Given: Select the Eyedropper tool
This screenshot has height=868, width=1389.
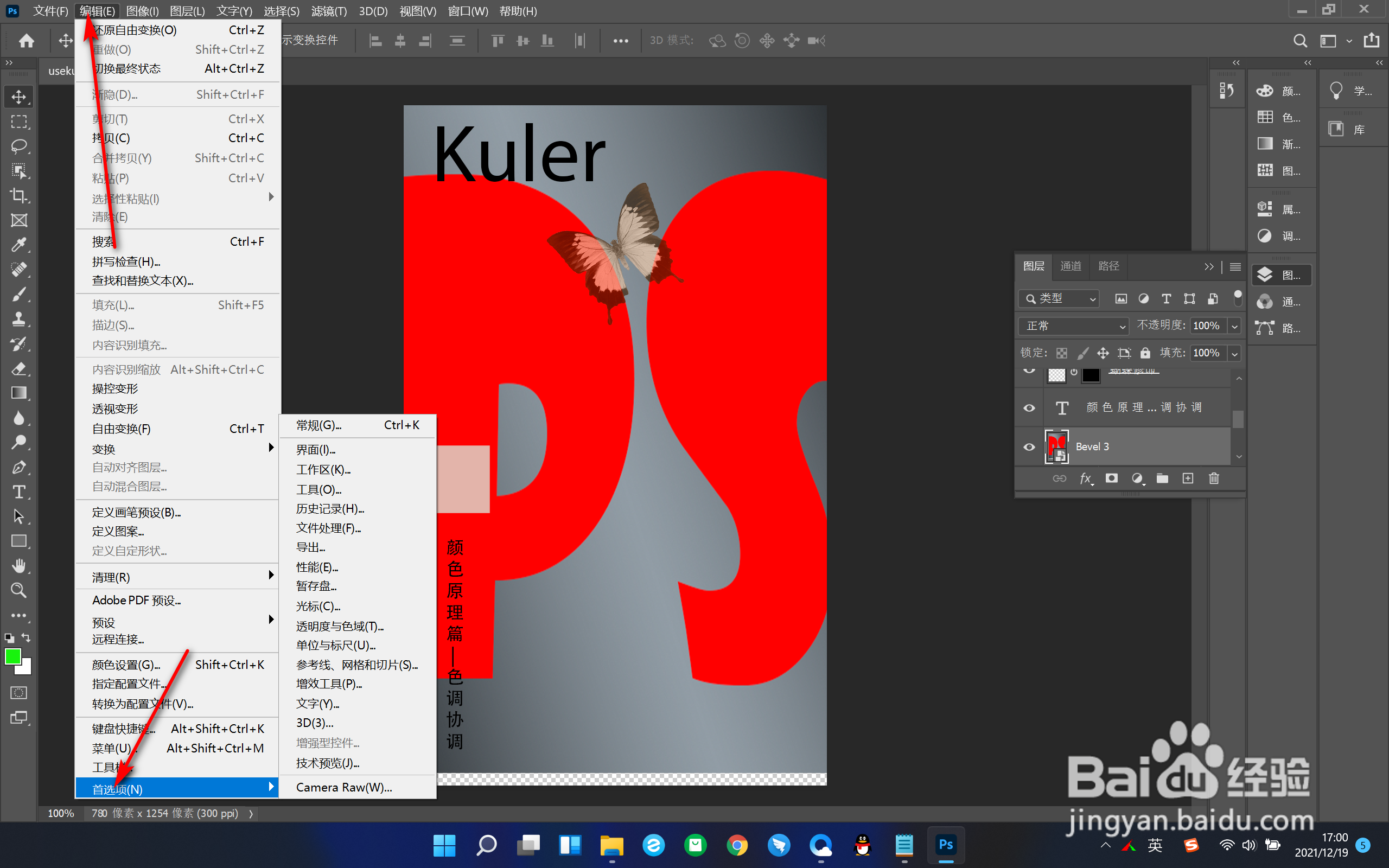Looking at the screenshot, I should (19, 245).
